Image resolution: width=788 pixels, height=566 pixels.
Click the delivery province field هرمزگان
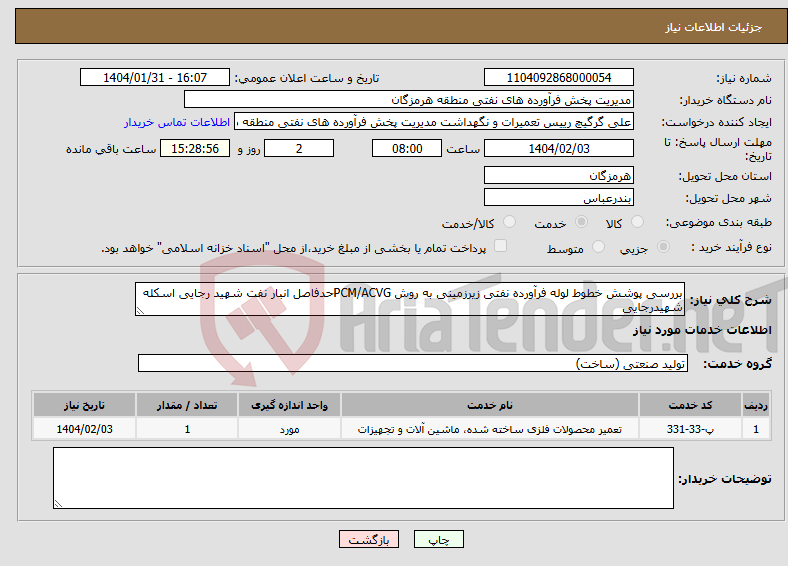[558, 175]
